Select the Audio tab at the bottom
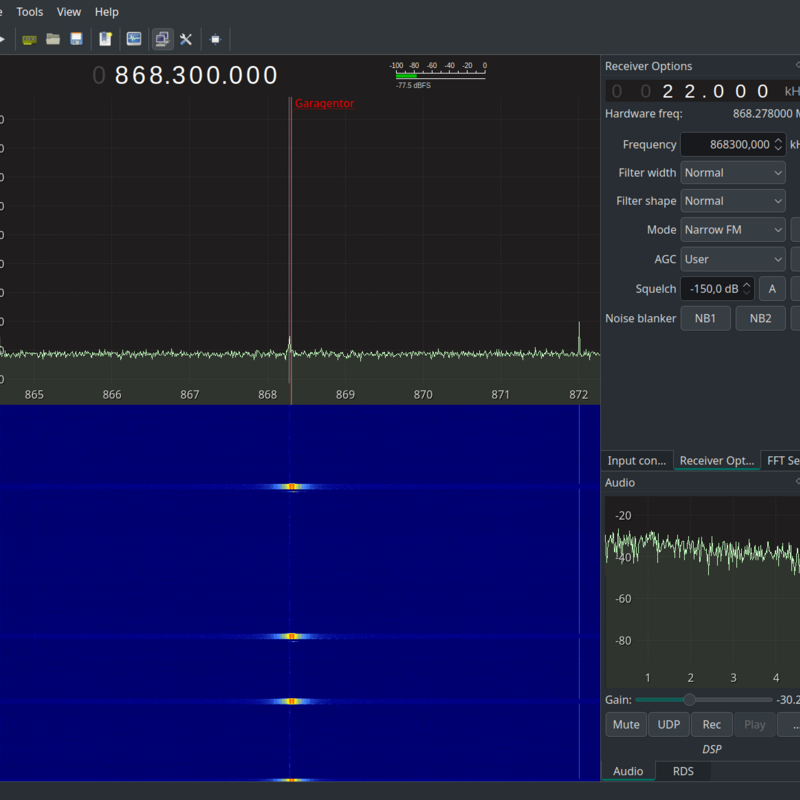 click(628, 771)
